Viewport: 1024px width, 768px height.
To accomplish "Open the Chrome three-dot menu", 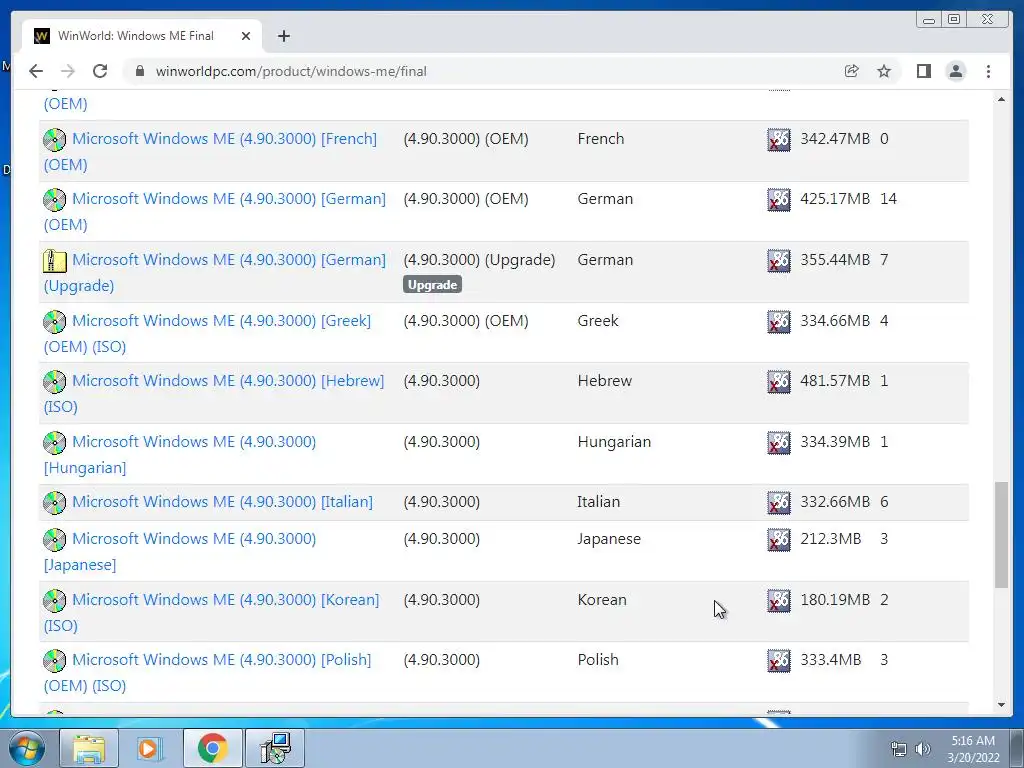I will tap(988, 71).
